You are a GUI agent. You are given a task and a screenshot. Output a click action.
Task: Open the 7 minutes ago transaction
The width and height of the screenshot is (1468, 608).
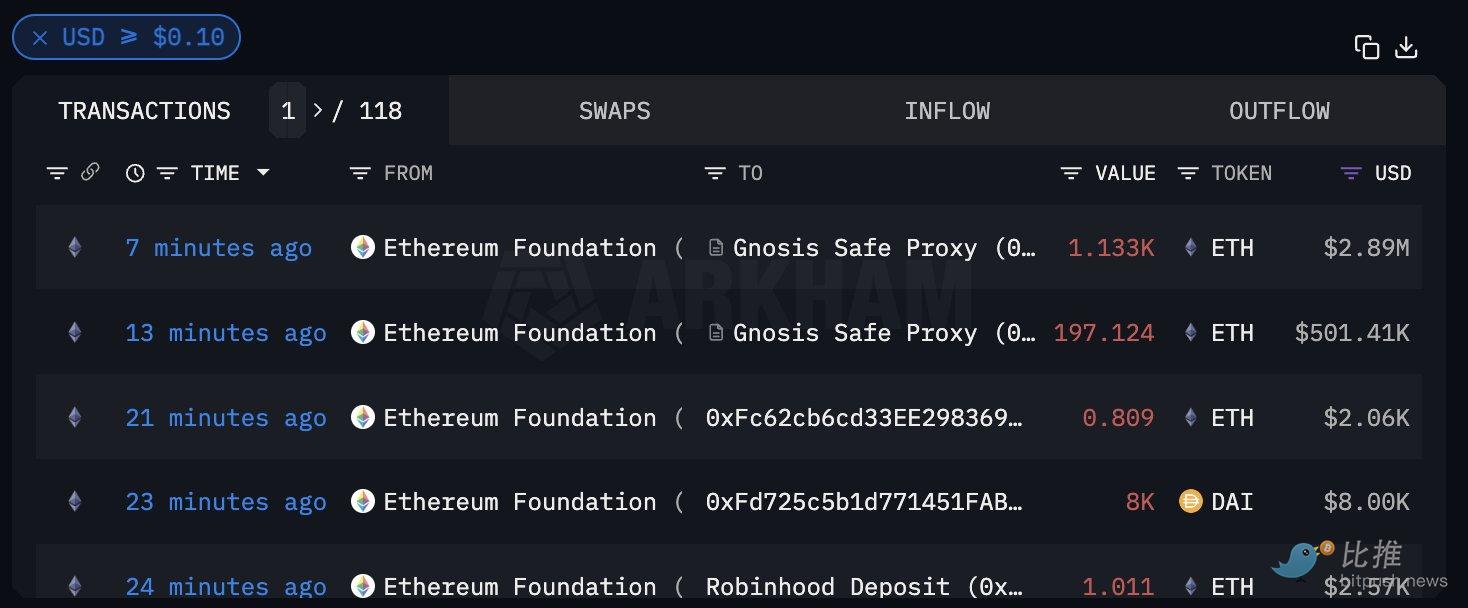click(218, 248)
